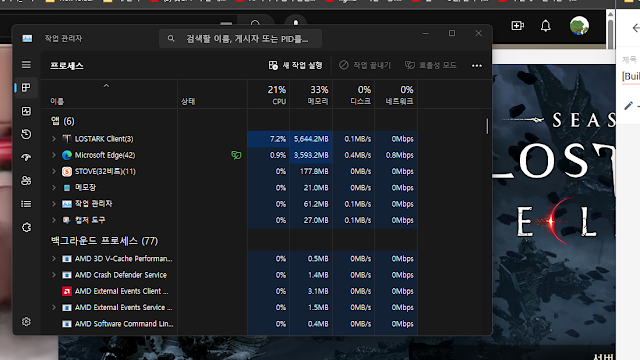
Task: Expand AMD Crash Defender Service row
Action: click(53, 275)
